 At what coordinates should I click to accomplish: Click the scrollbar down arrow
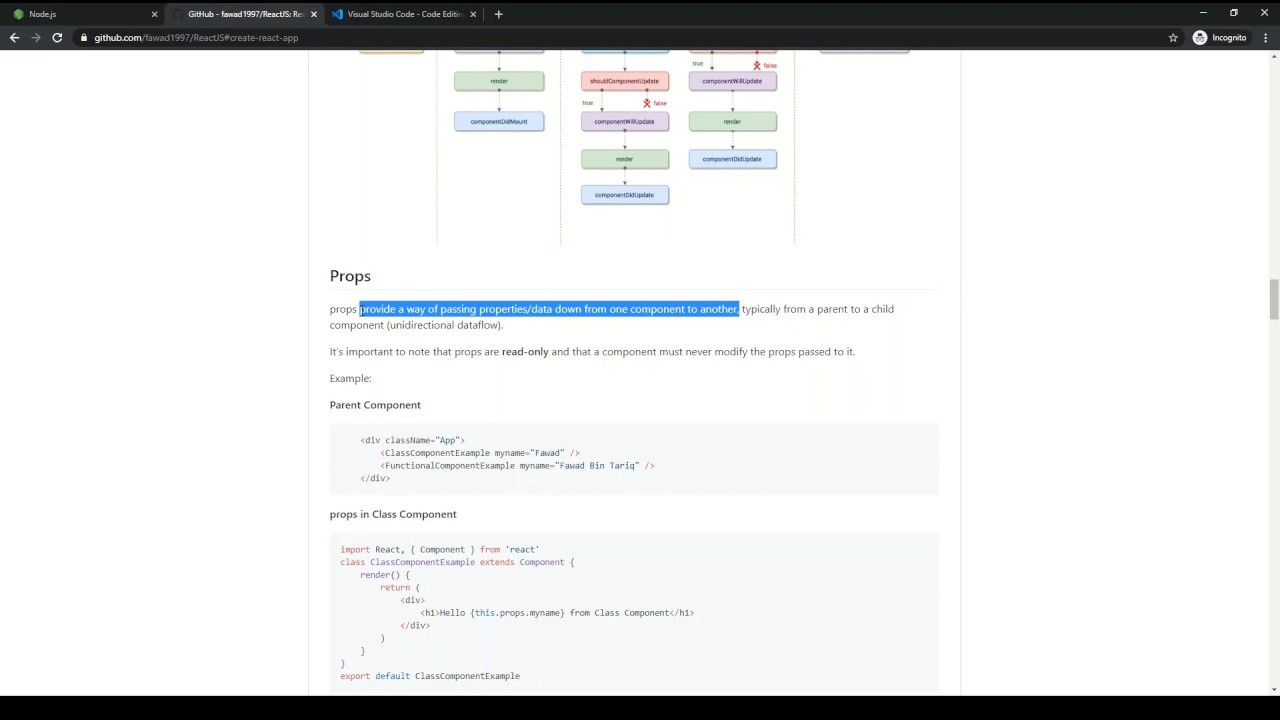(x=1274, y=690)
